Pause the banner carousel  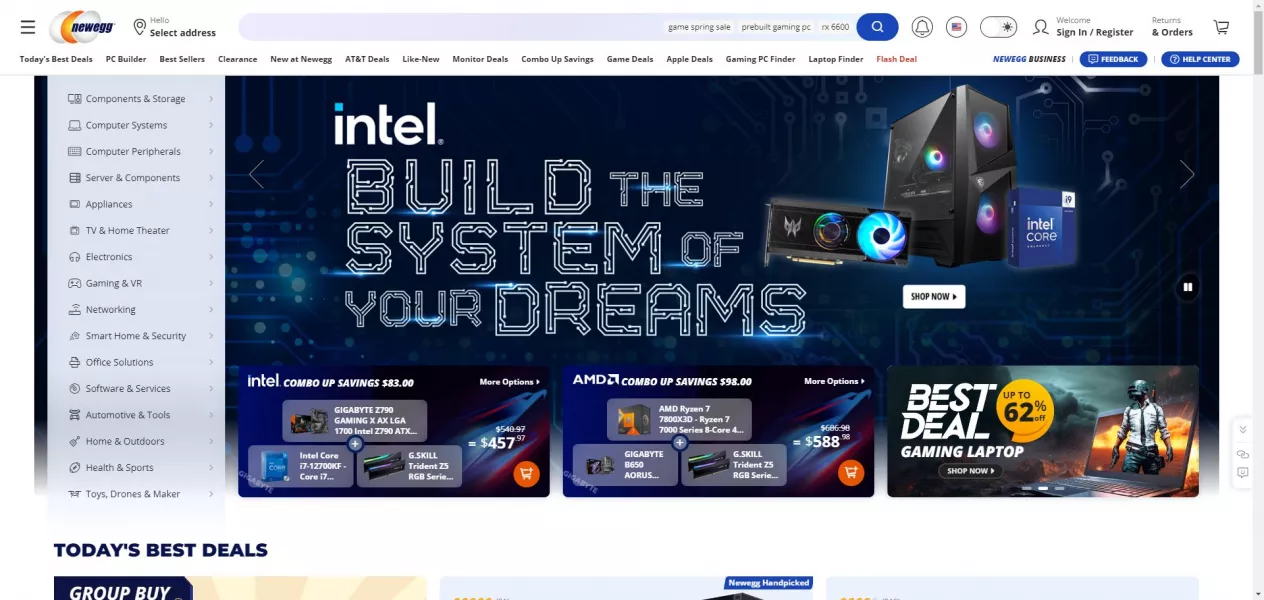pos(1188,287)
